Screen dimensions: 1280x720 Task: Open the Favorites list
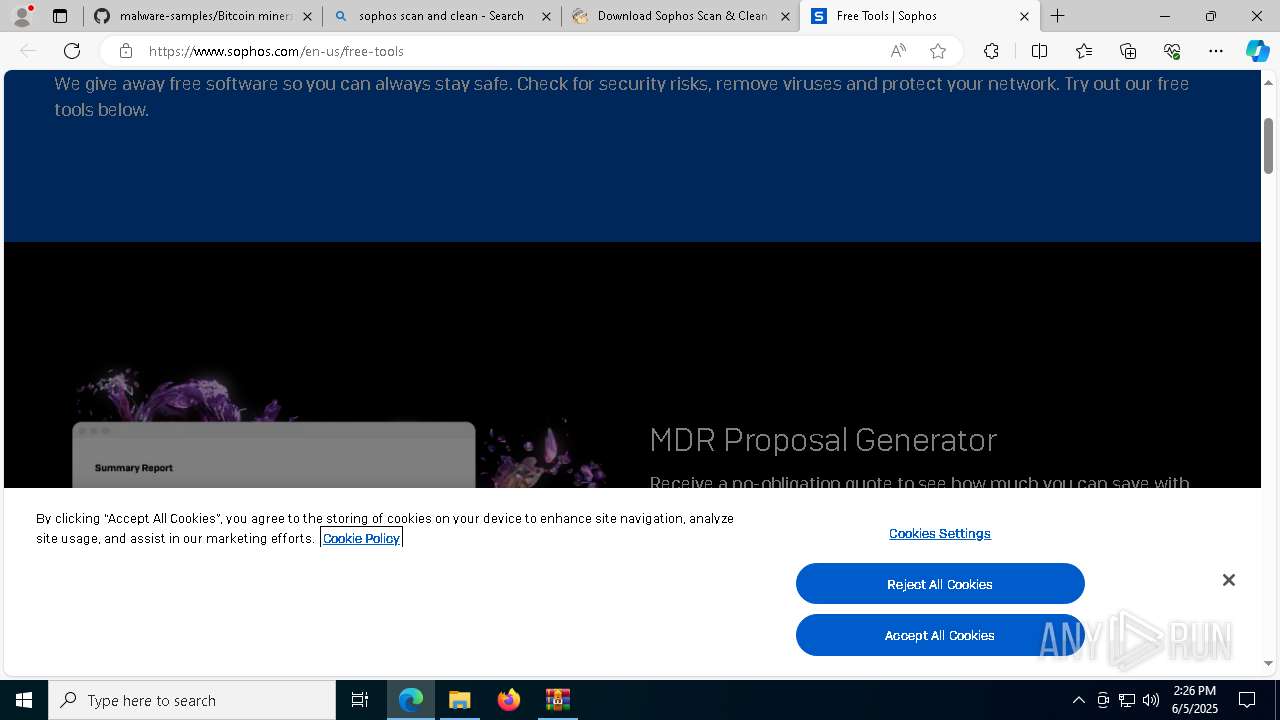pos(1084,51)
